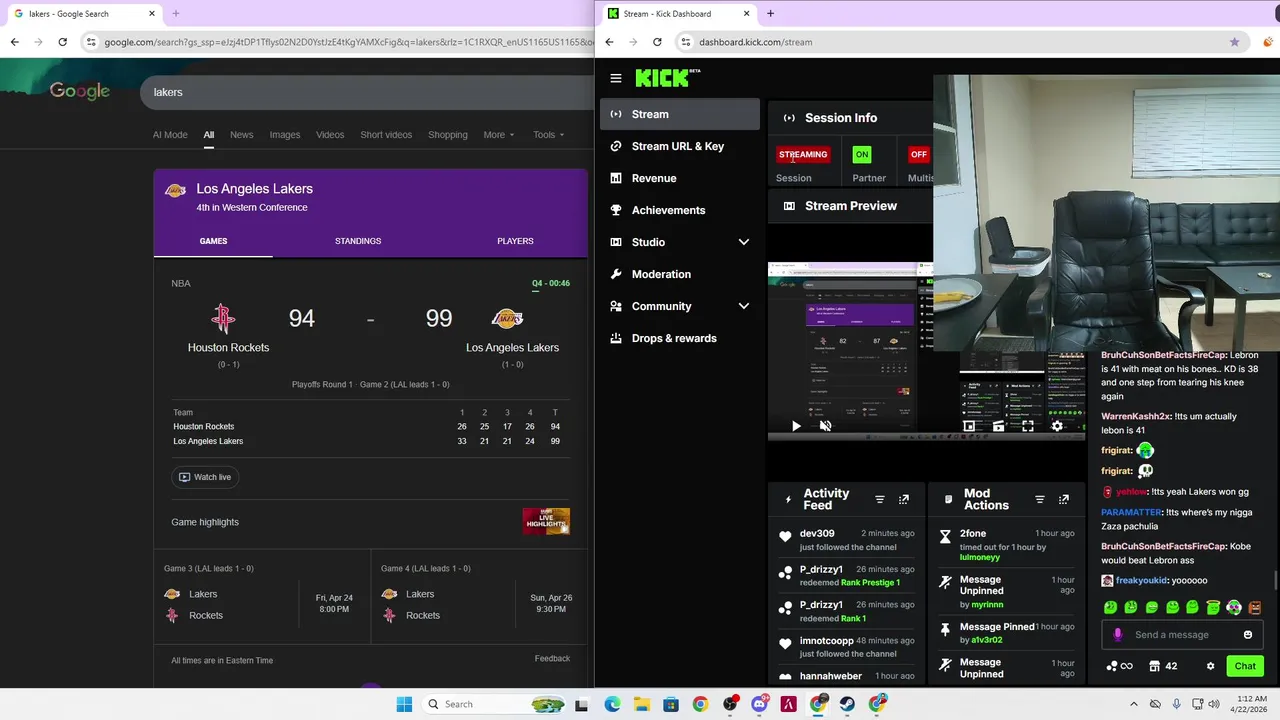
Task: Open the Tools dropdown on Google
Action: pyautogui.click(x=548, y=135)
